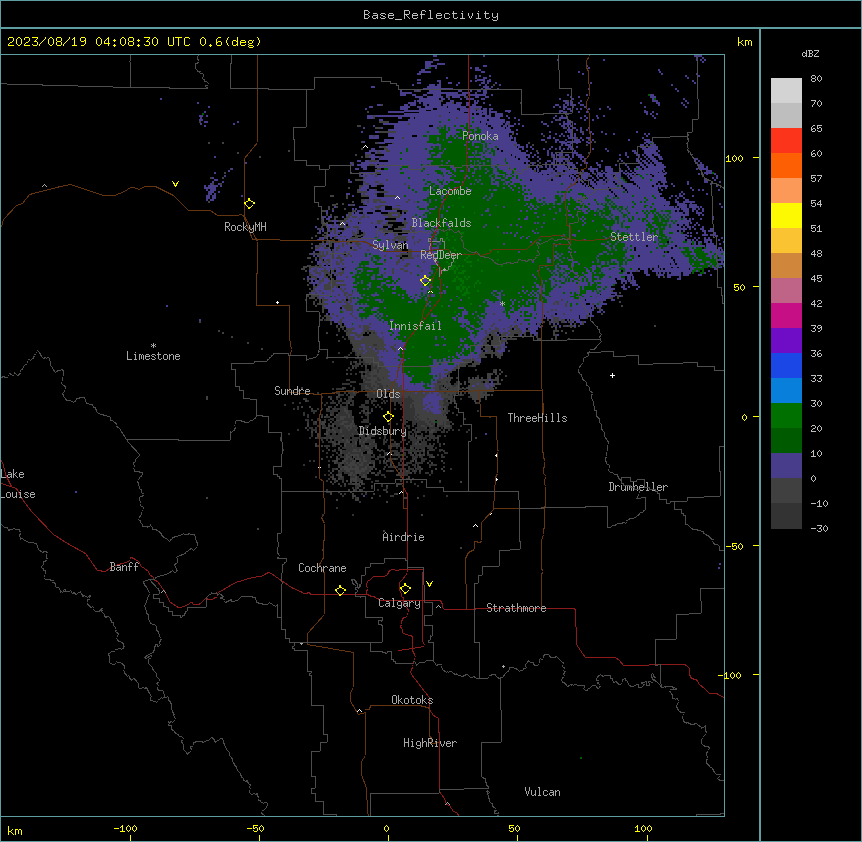Click the Sylvan label

[390, 245]
